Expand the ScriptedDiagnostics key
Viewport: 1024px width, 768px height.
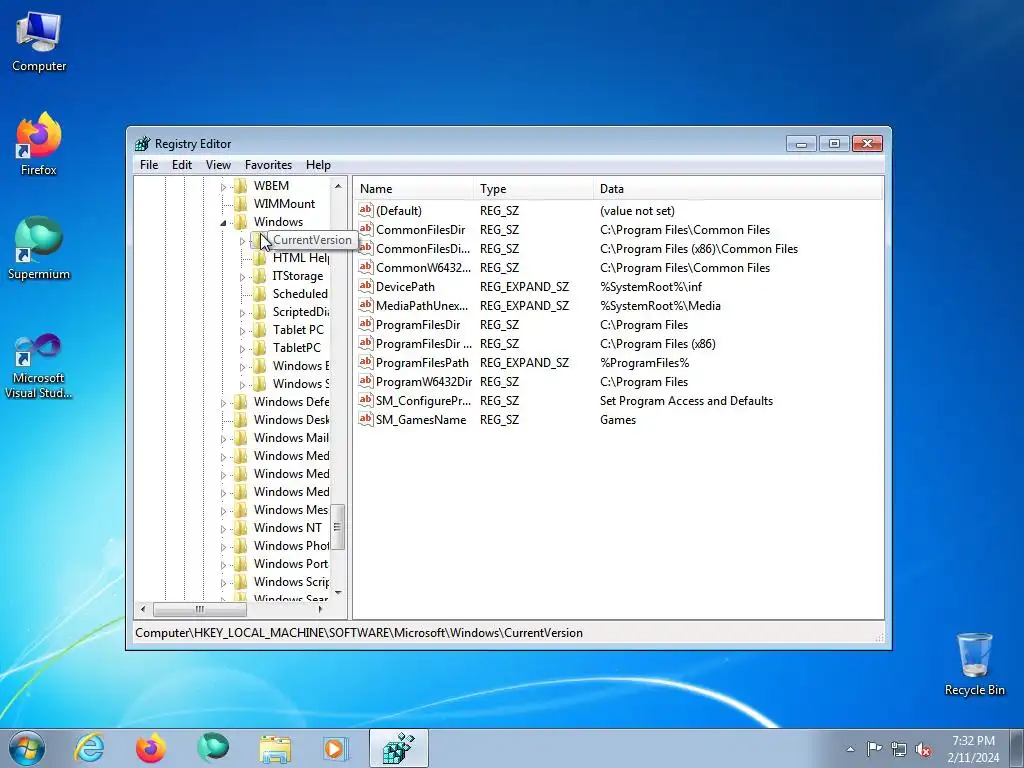tap(242, 313)
